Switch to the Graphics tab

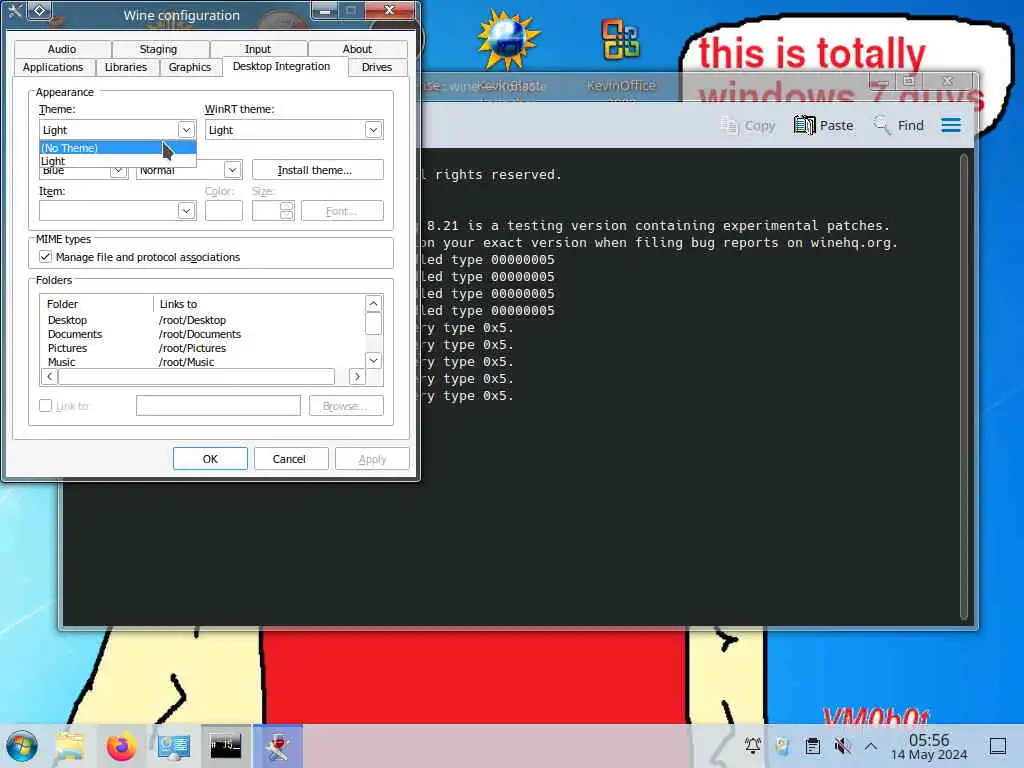pyautogui.click(x=190, y=67)
